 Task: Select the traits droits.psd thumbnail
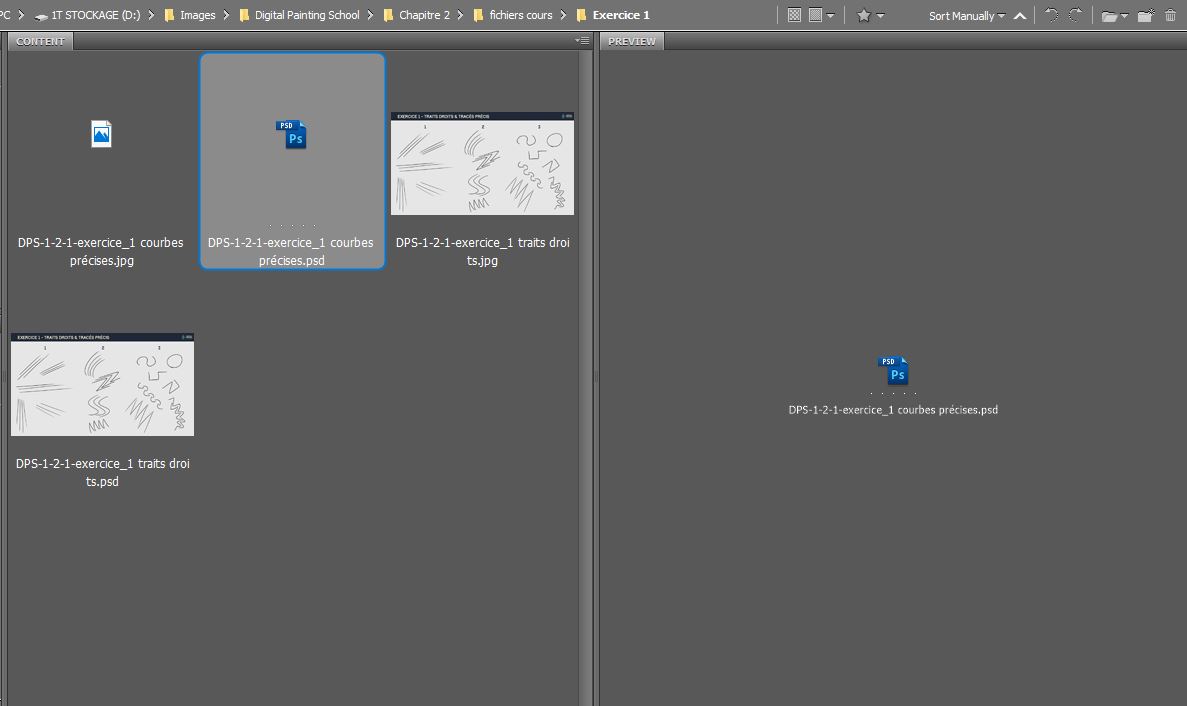[x=102, y=384]
